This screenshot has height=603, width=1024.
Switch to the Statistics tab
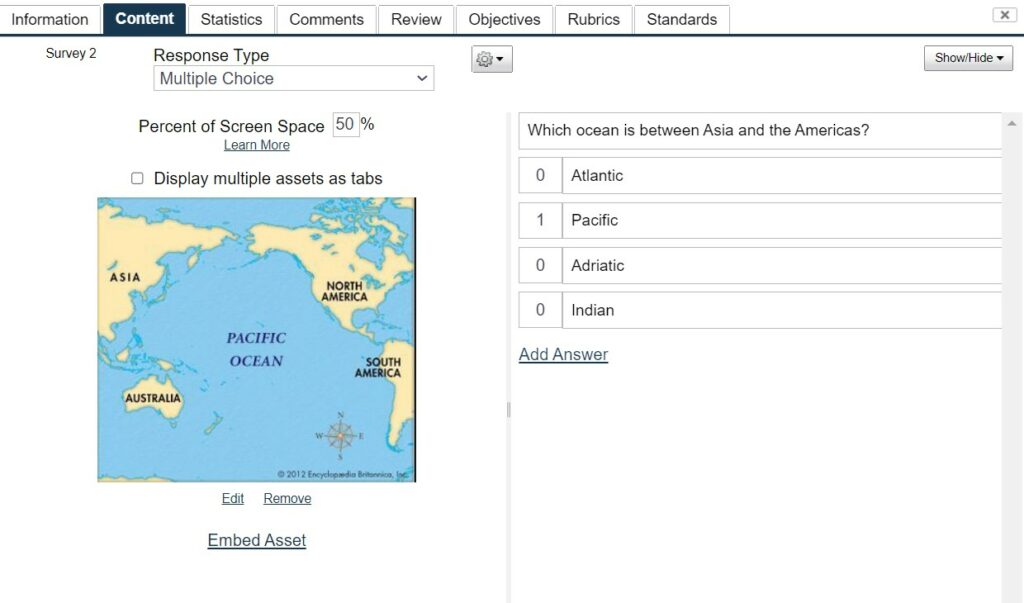point(231,20)
